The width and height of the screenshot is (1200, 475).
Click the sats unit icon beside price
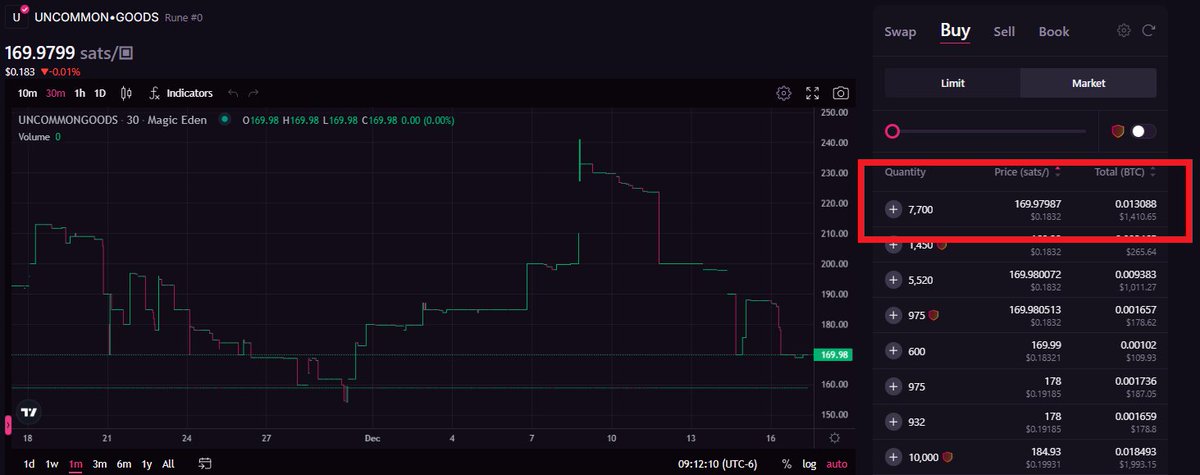[x=126, y=52]
